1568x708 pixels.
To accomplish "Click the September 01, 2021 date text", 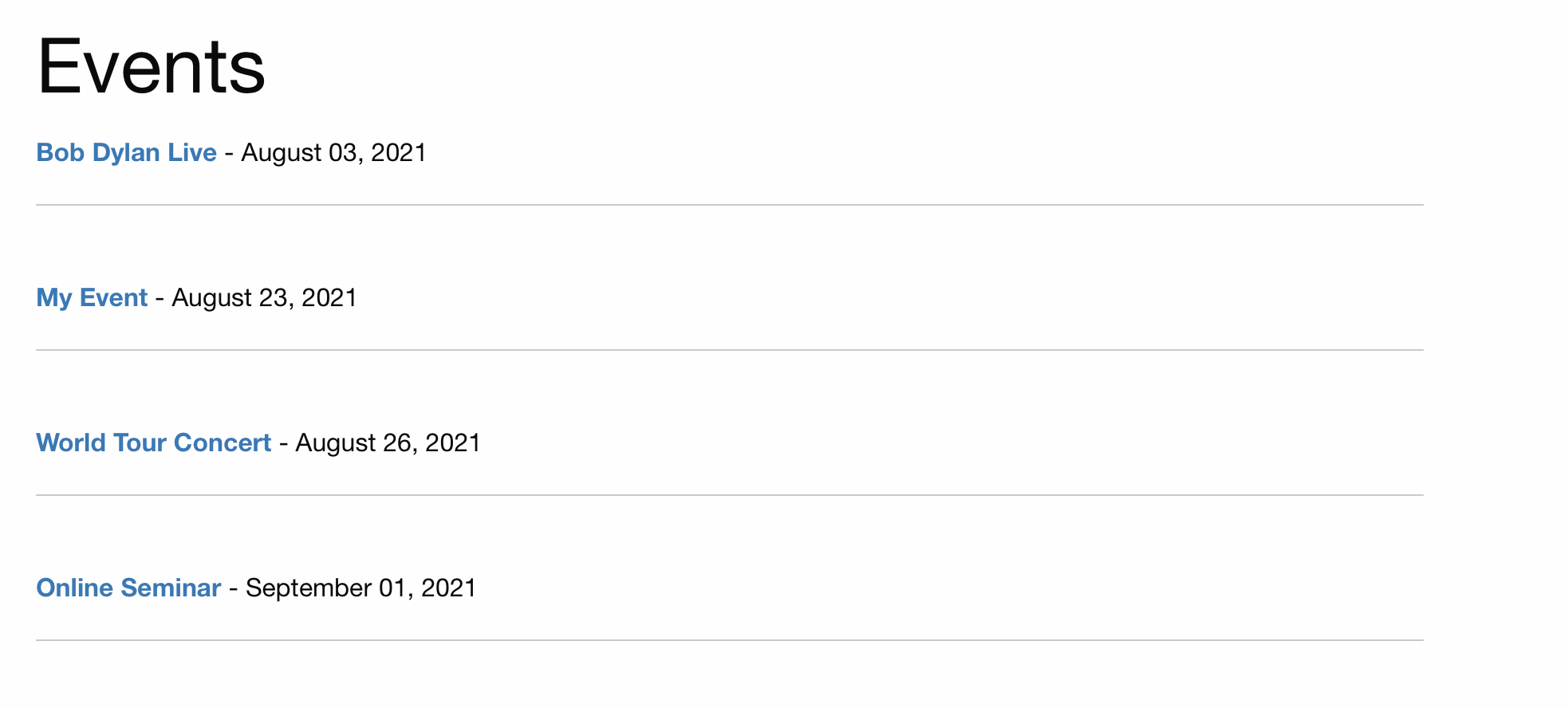I will pos(361,588).
